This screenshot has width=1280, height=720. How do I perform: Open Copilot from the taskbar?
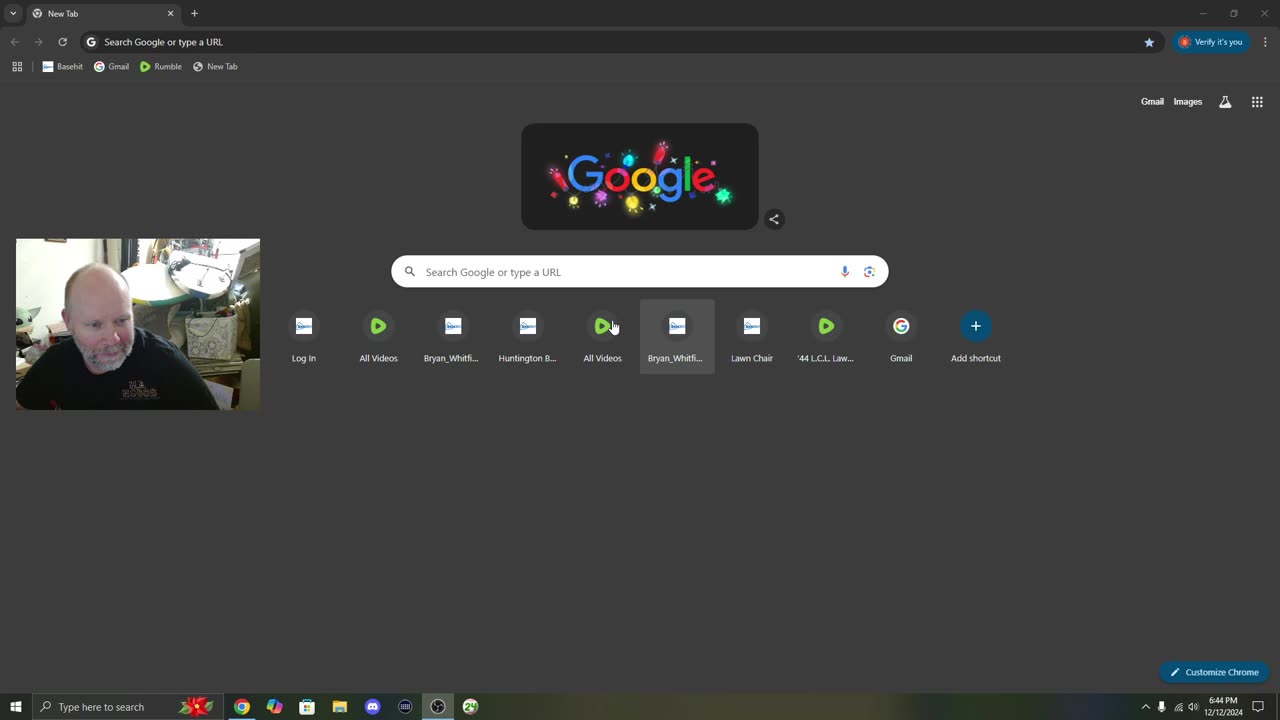click(x=274, y=707)
